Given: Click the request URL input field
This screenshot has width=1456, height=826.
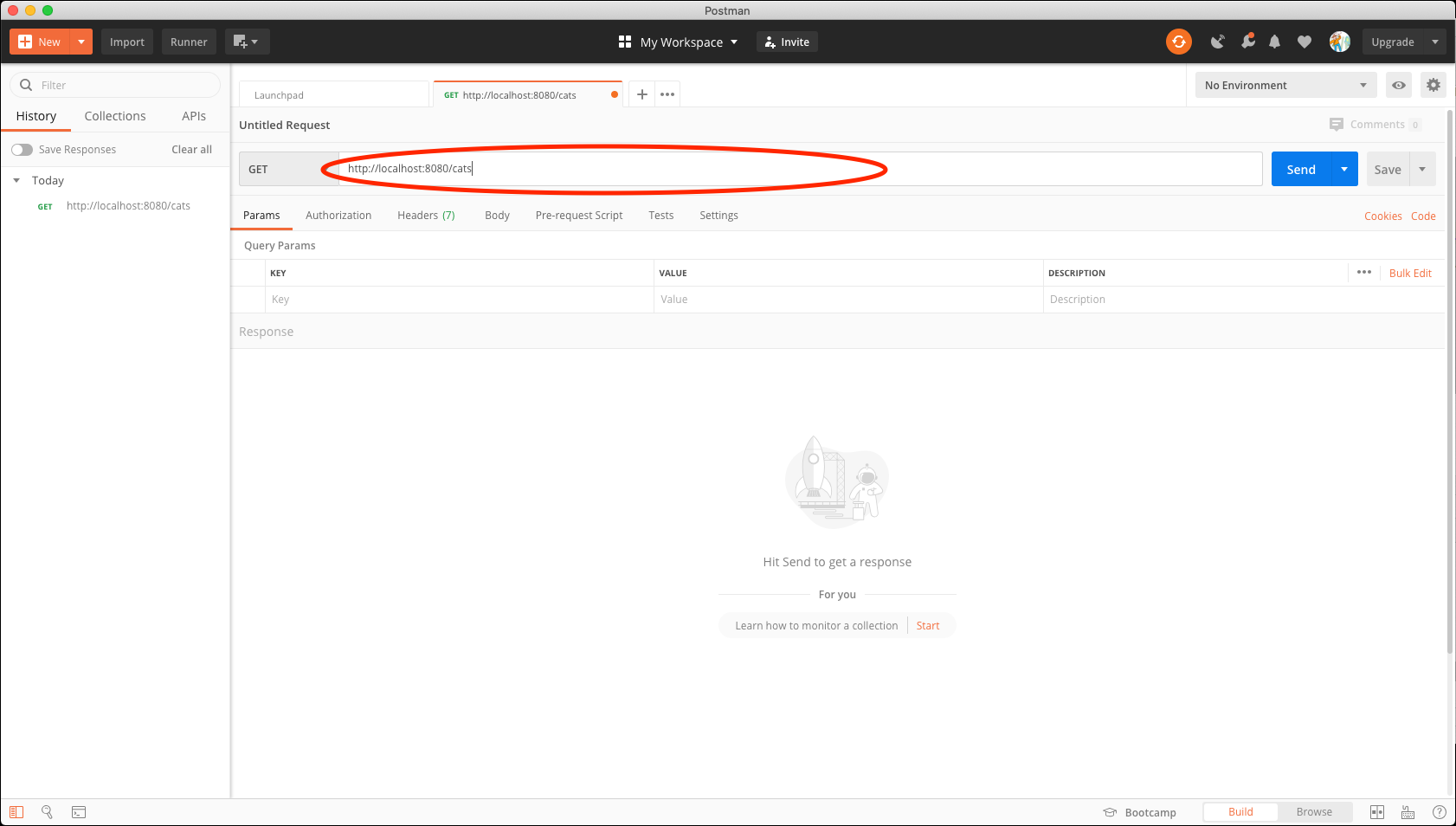Looking at the screenshot, I should pos(800,169).
